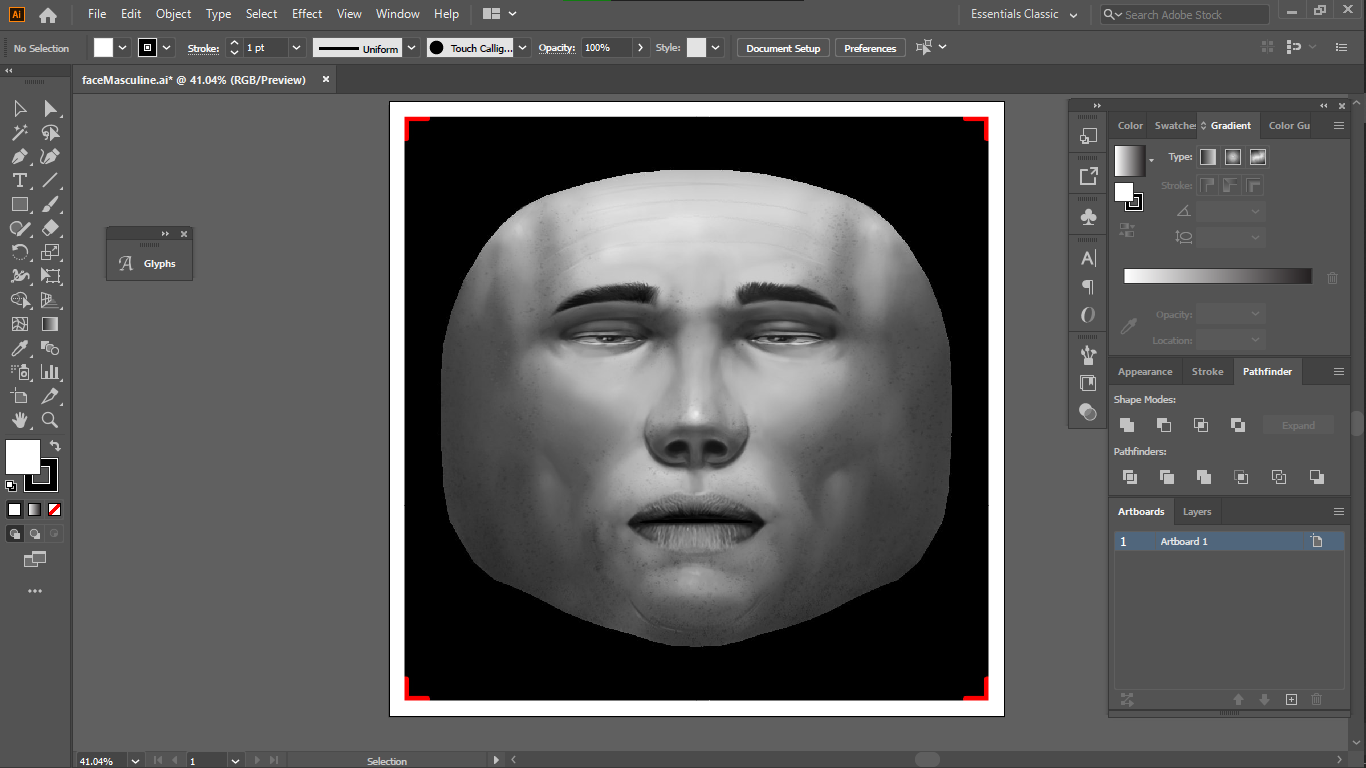Select the Paintbrush tool
Image resolution: width=1366 pixels, height=768 pixels.
coord(50,204)
